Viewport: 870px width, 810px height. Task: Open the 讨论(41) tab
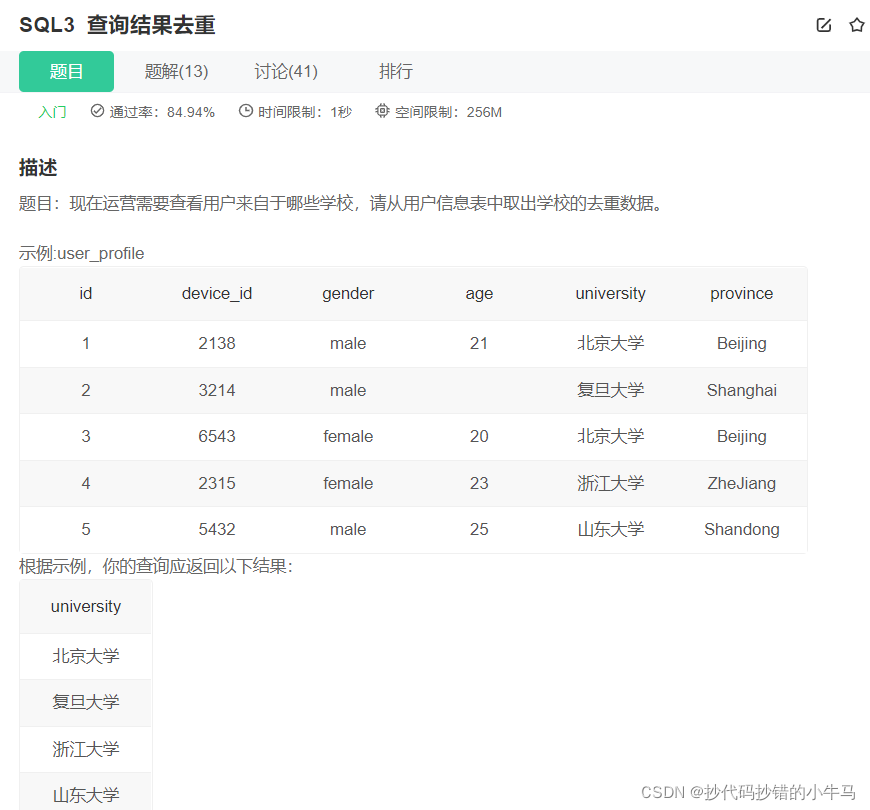286,72
